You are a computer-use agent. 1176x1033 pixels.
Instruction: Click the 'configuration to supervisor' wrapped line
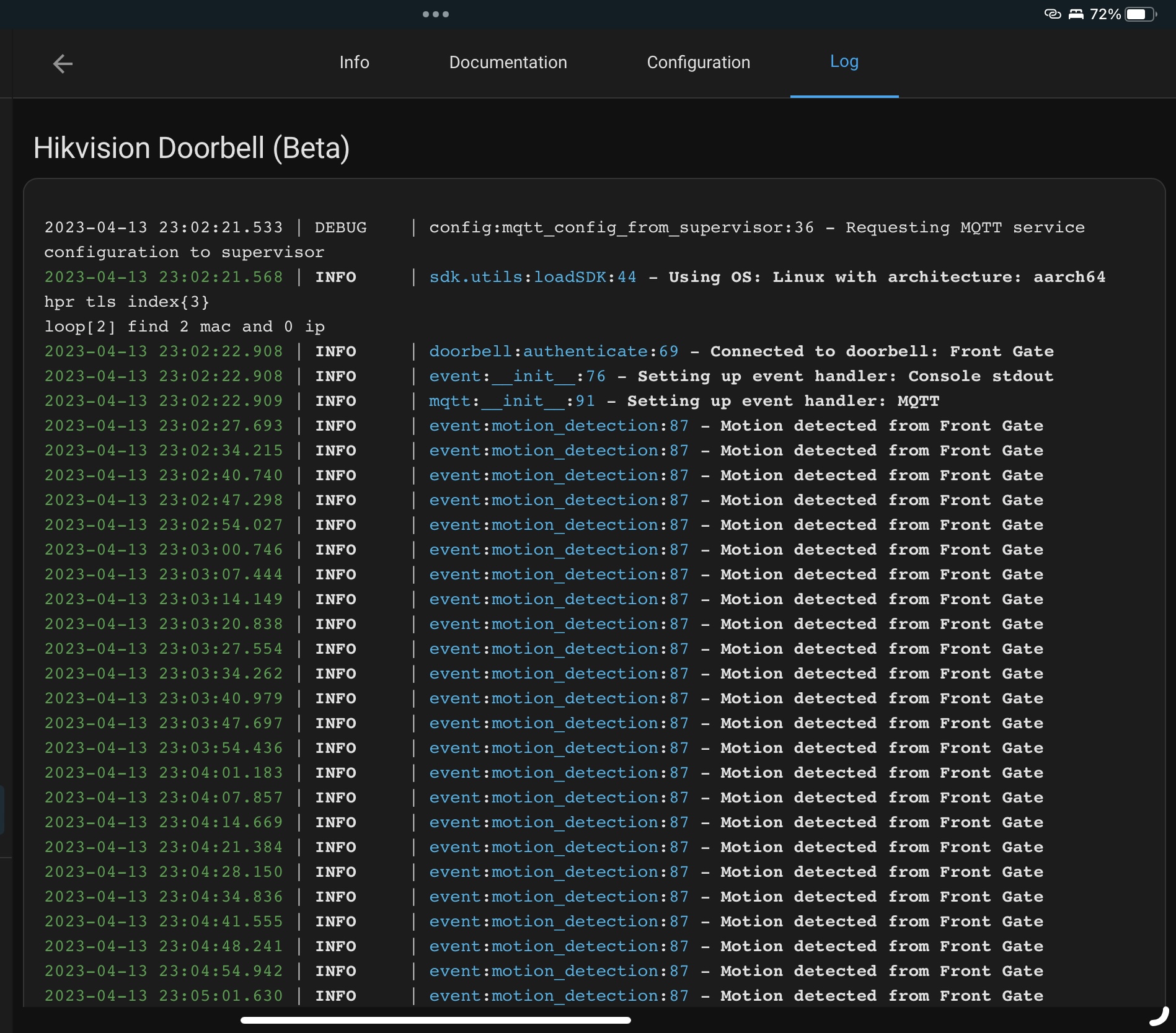click(x=184, y=252)
